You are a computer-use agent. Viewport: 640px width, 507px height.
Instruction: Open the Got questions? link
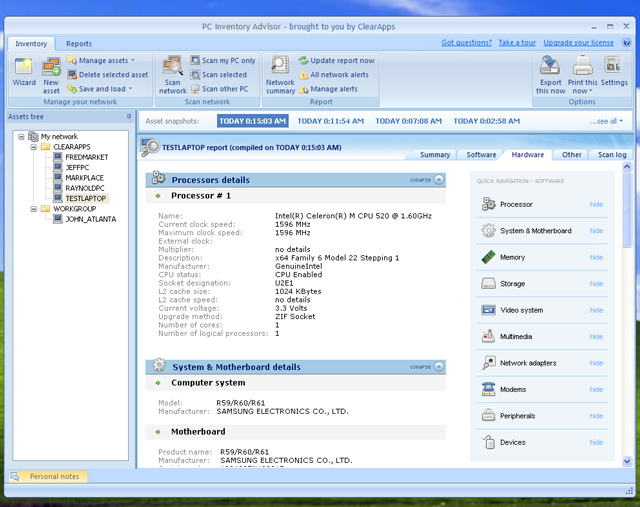[467, 42]
